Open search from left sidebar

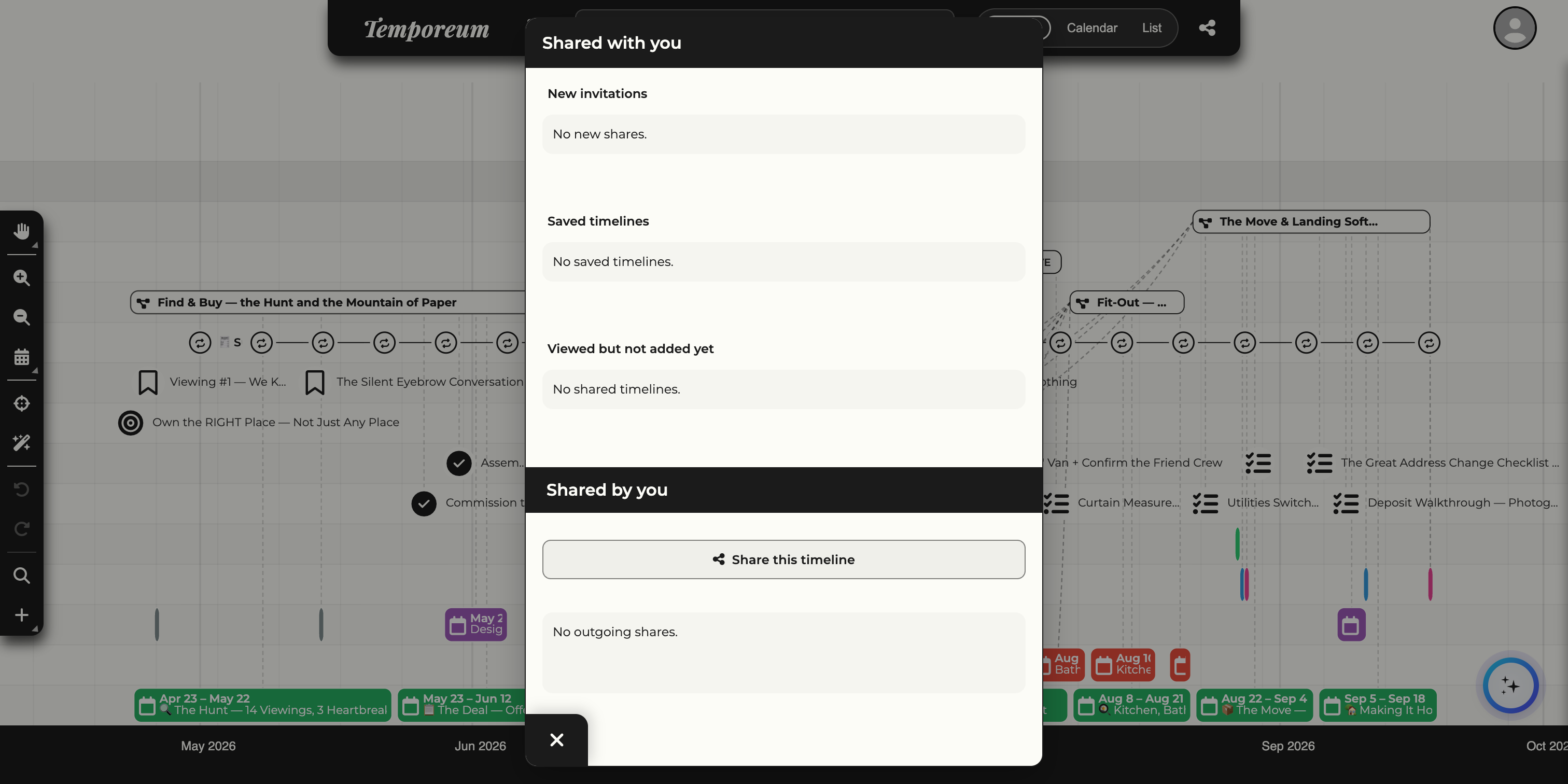(x=22, y=575)
